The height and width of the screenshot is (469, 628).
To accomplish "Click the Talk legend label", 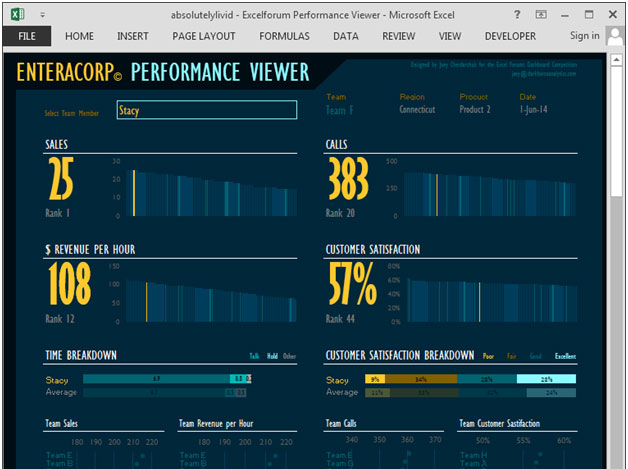I will tap(254, 356).
